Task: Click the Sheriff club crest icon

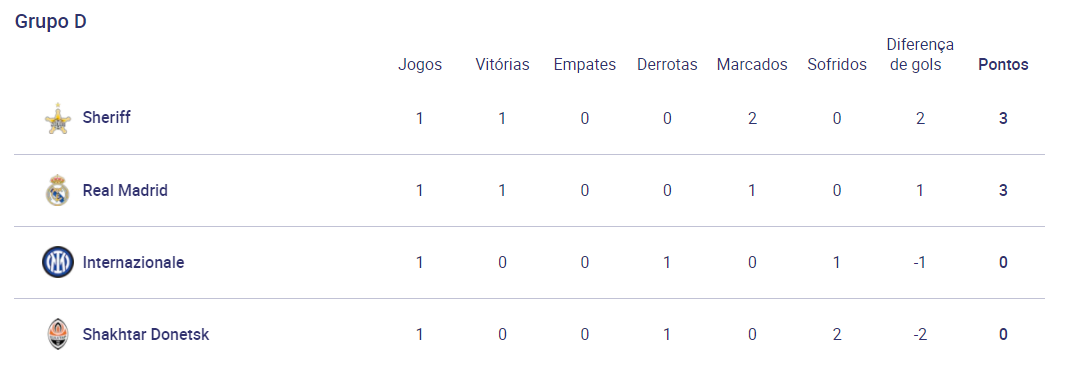Action: click(x=58, y=119)
